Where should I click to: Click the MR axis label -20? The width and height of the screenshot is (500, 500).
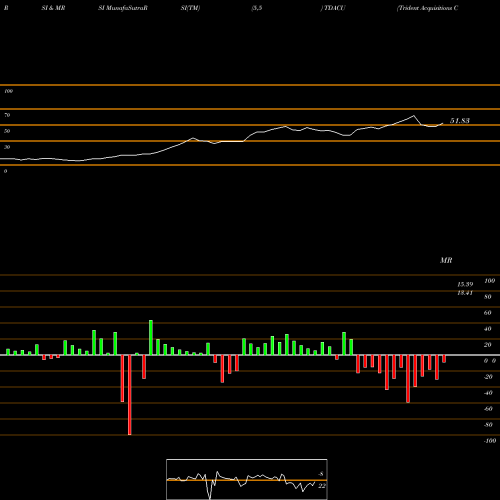(488, 377)
